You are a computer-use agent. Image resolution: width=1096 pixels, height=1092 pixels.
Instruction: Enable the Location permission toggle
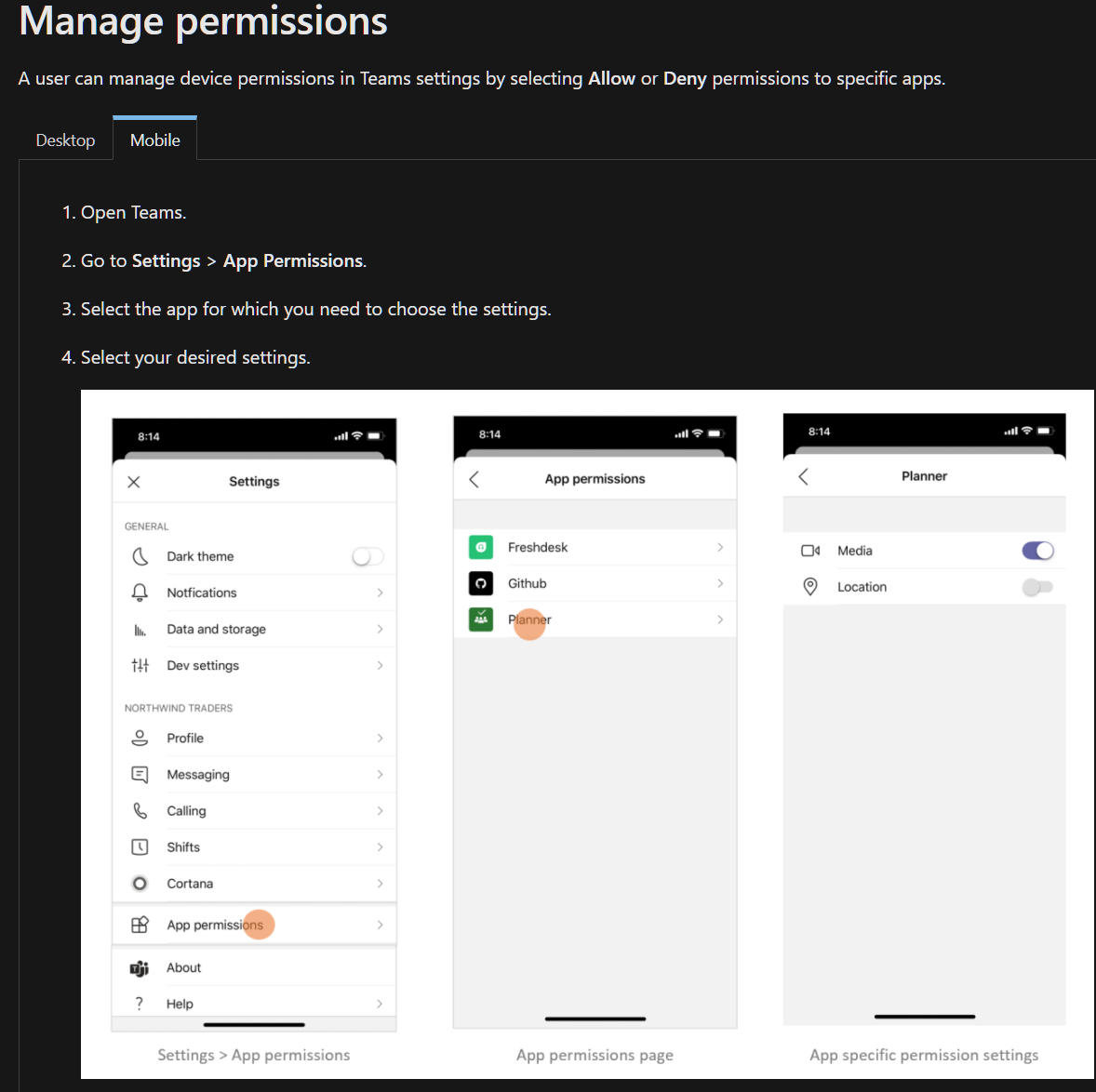(1038, 587)
